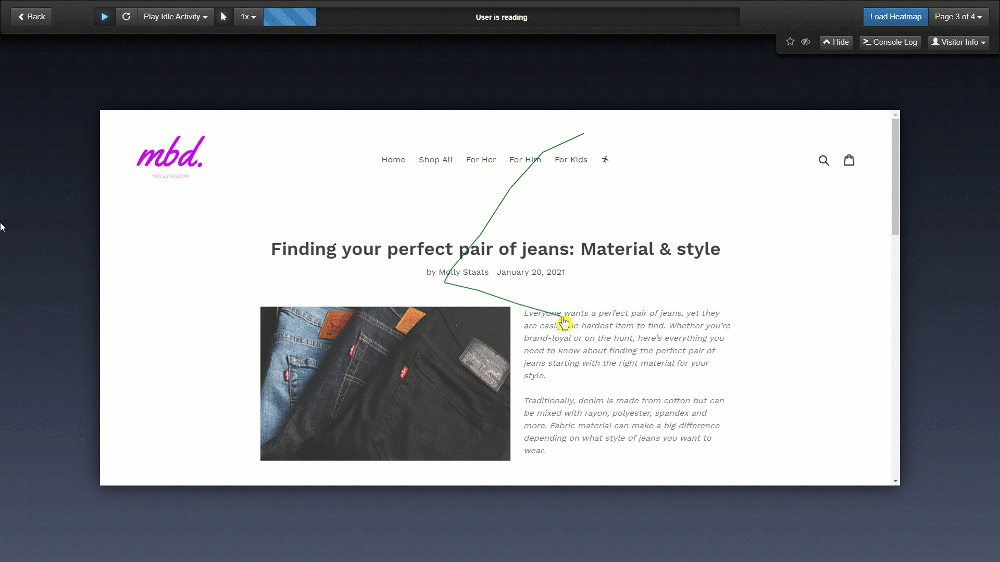Screen dimensions: 1000x562
Task: Open the Play Idle Activity dropdown
Action: (175, 17)
